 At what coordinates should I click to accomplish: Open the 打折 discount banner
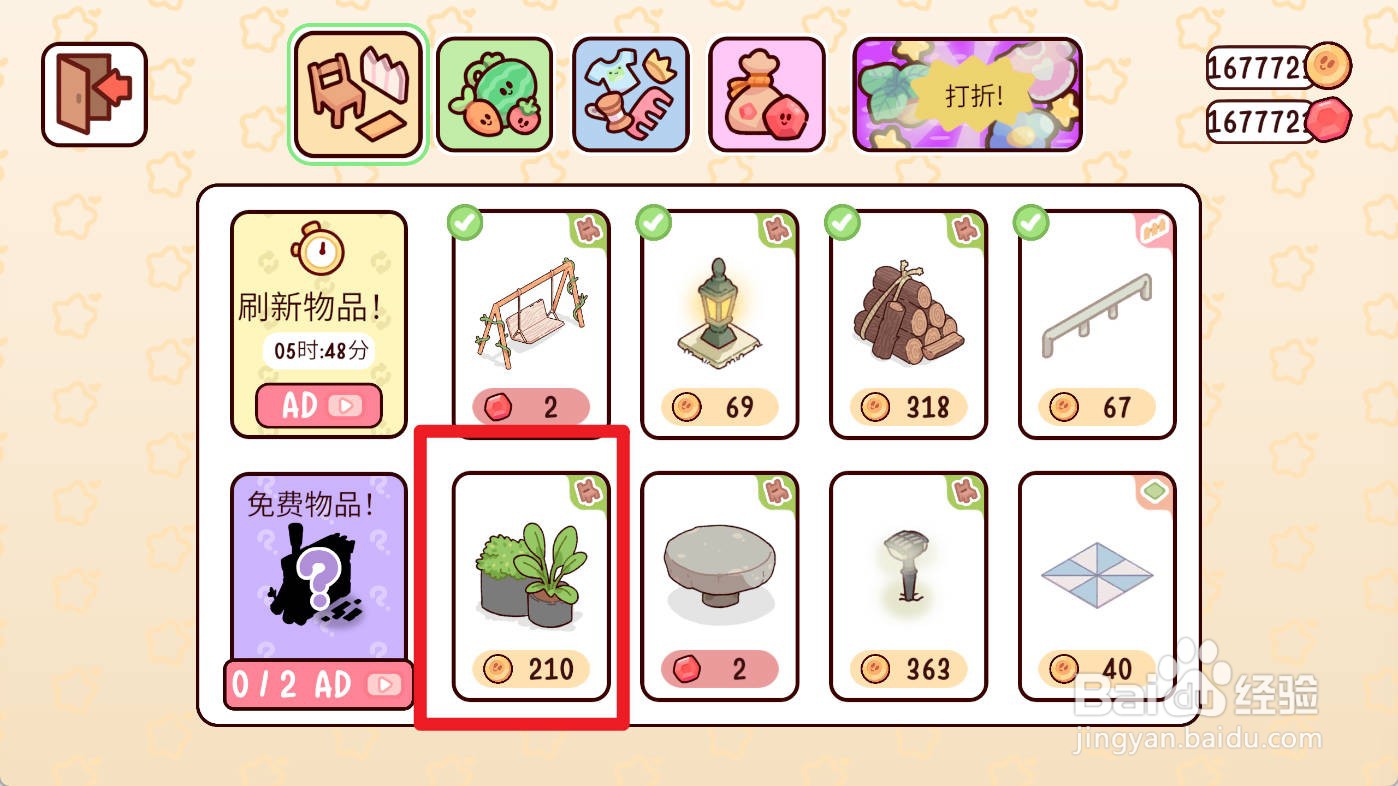[967, 95]
